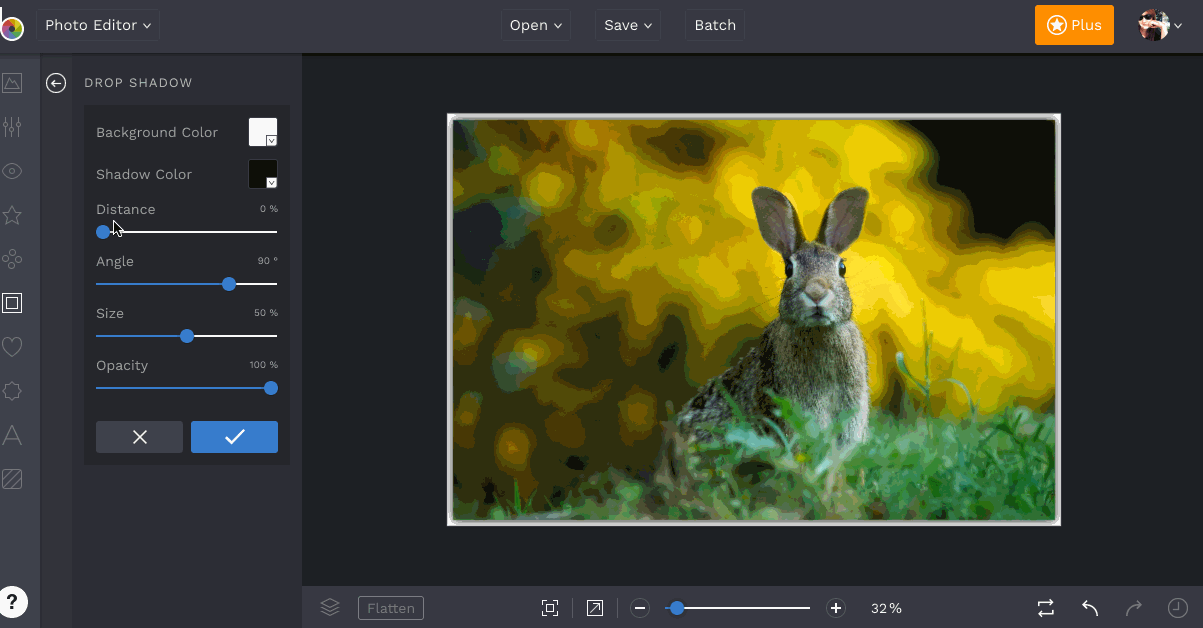Undo the last action
Image resolution: width=1203 pixels, height=628 pixels.
(1090, 608)
